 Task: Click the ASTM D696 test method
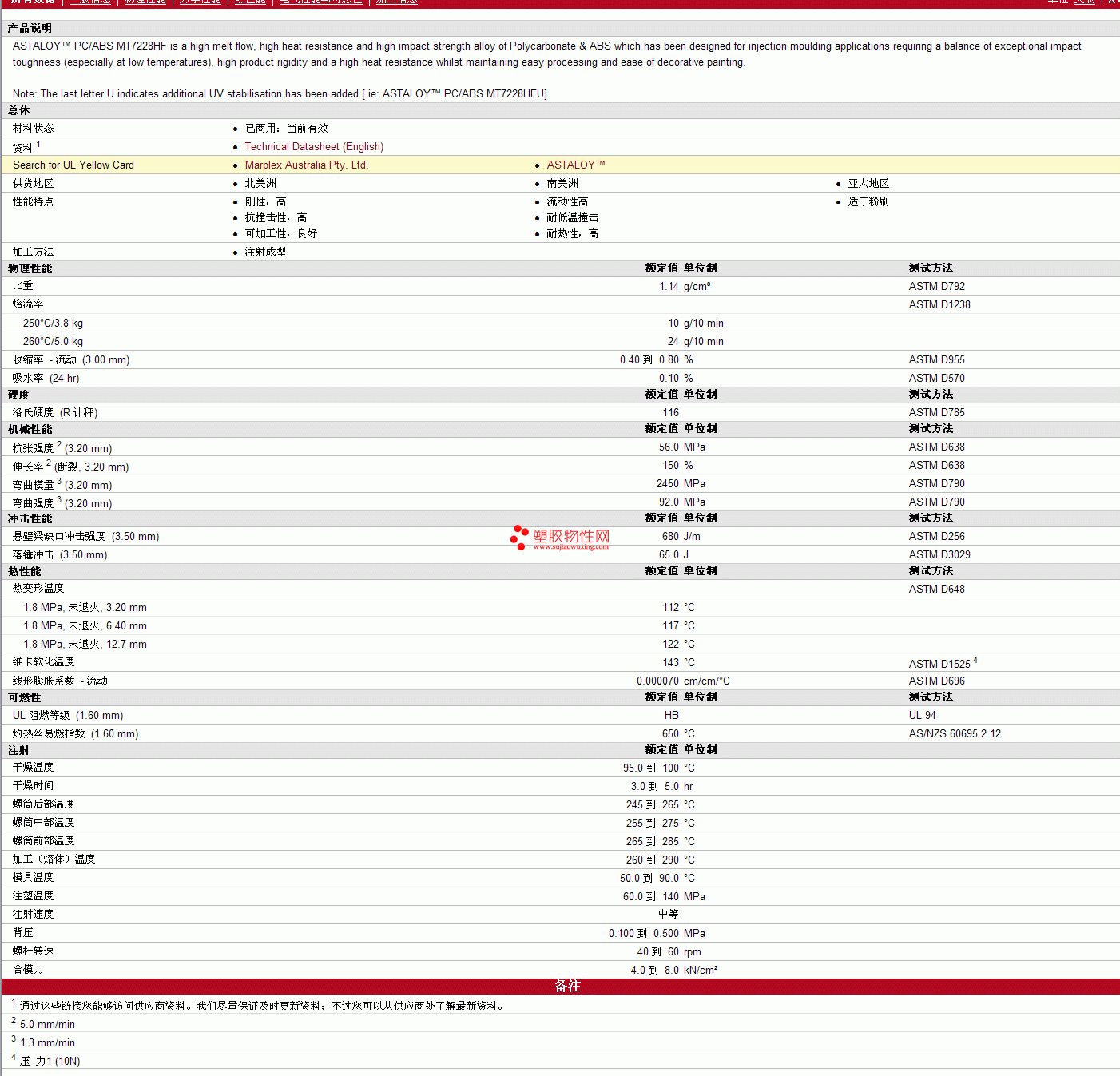click(x=937, y=681)
